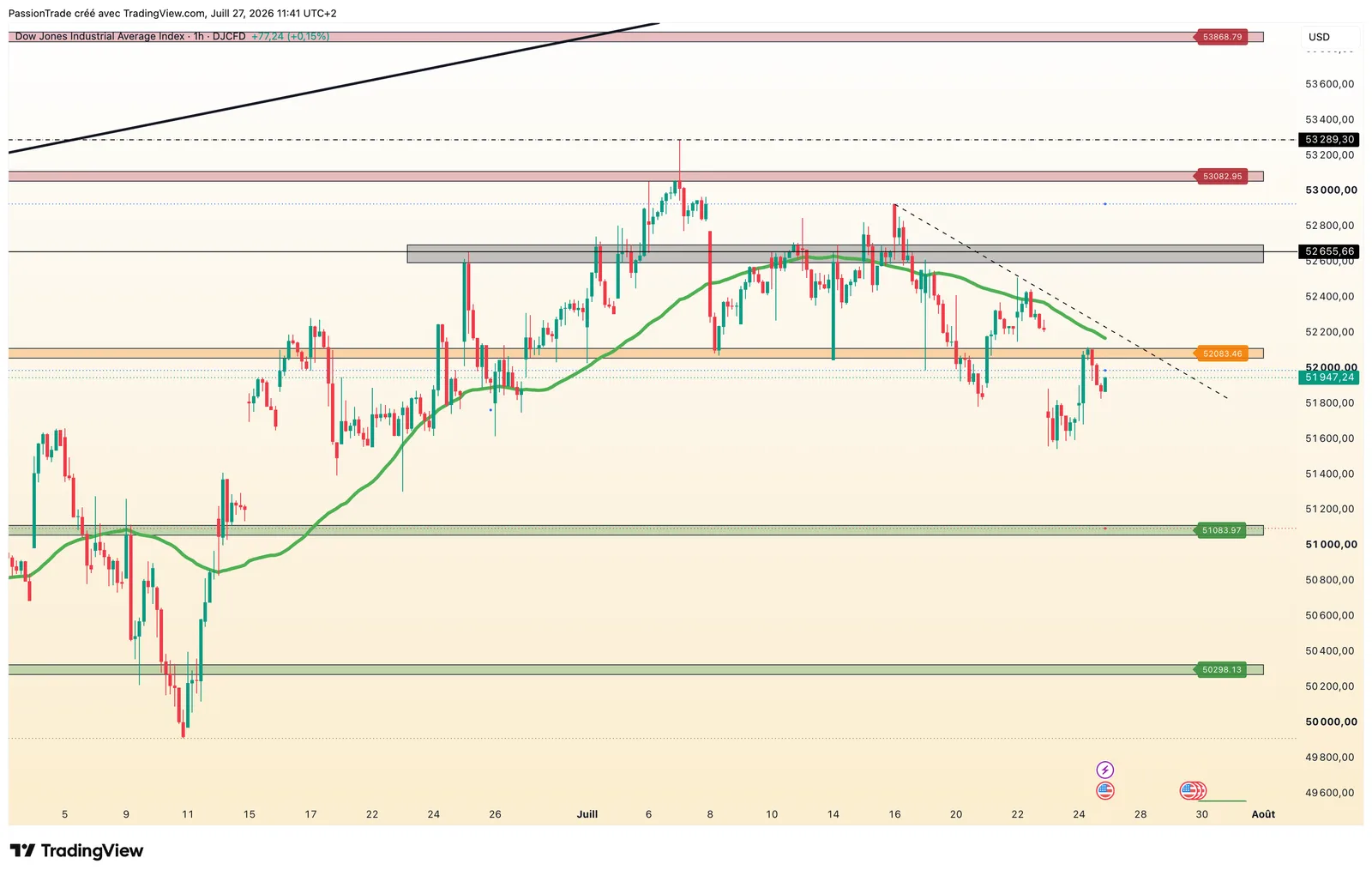
Task: Open the stacked US flag events near 30
Action: pos(1193,791)
